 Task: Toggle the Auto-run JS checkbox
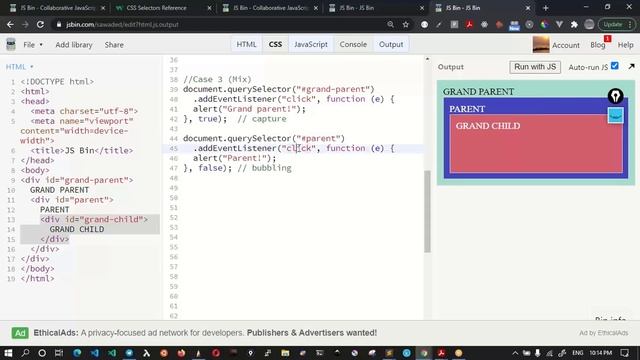(615, 66)
